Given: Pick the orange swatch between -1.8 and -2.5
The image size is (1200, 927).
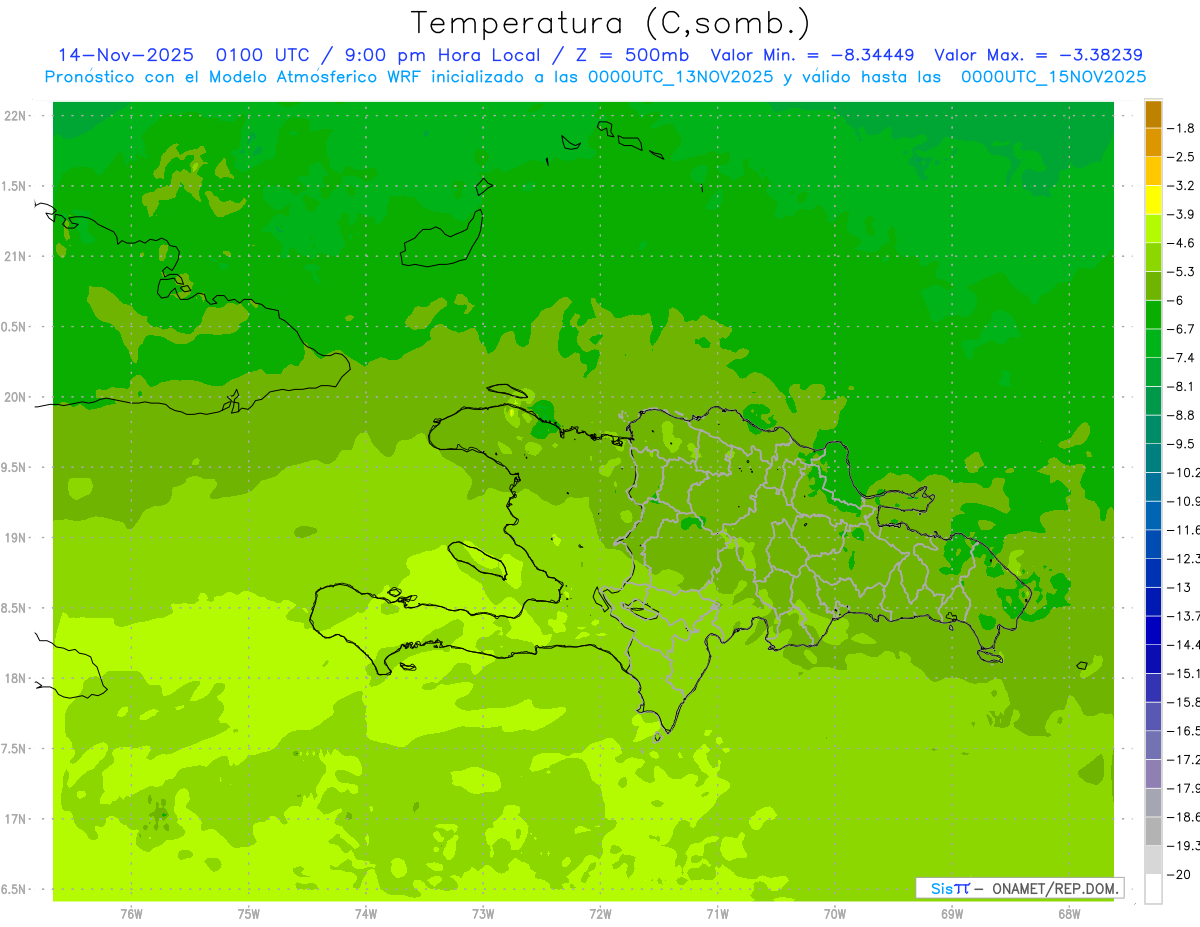Looking at the screenshot, I should pyautogui.click(x=1153, y=142).
